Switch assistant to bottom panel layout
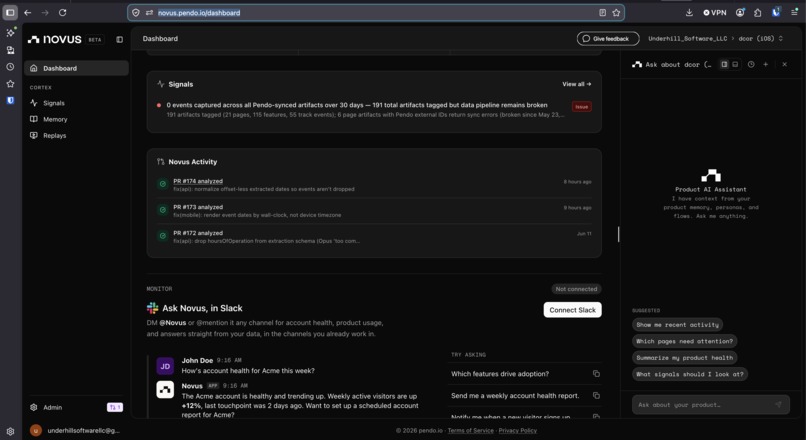 (x=735, y=64)
